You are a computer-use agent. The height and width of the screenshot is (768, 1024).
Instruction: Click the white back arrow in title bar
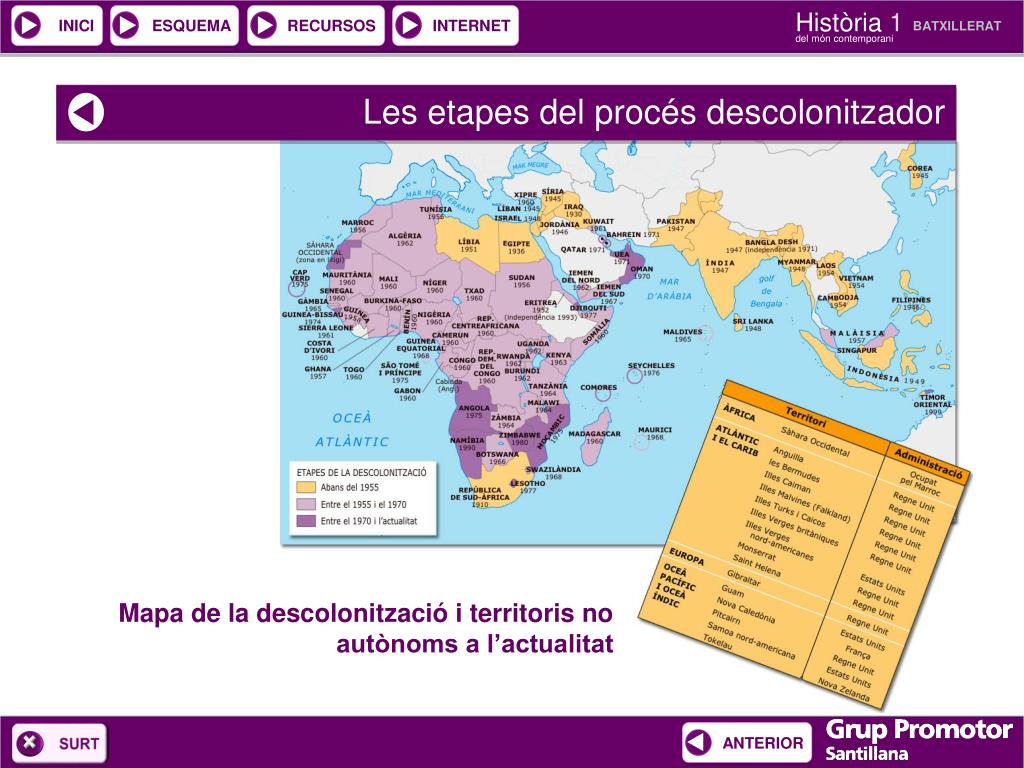coord(86,112)
